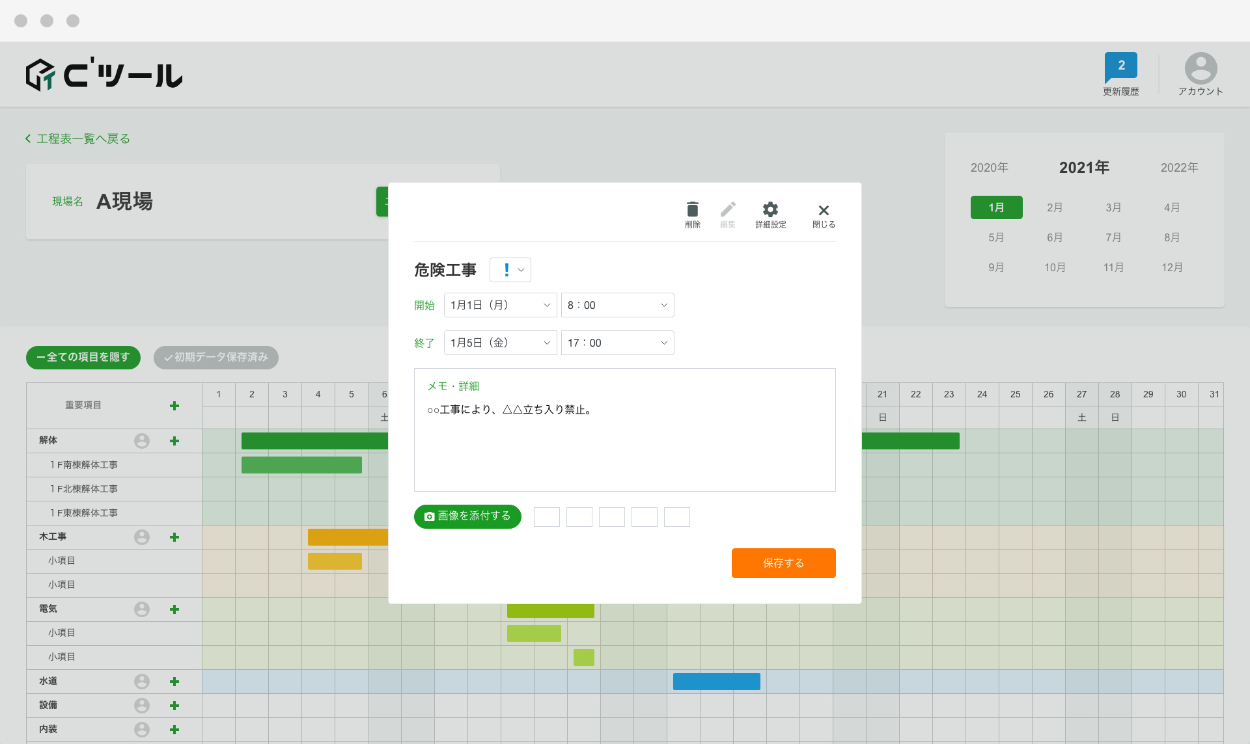Open the account profile icon
The height and width of the screenshot is (744, 1250).
click(1200, 69)
